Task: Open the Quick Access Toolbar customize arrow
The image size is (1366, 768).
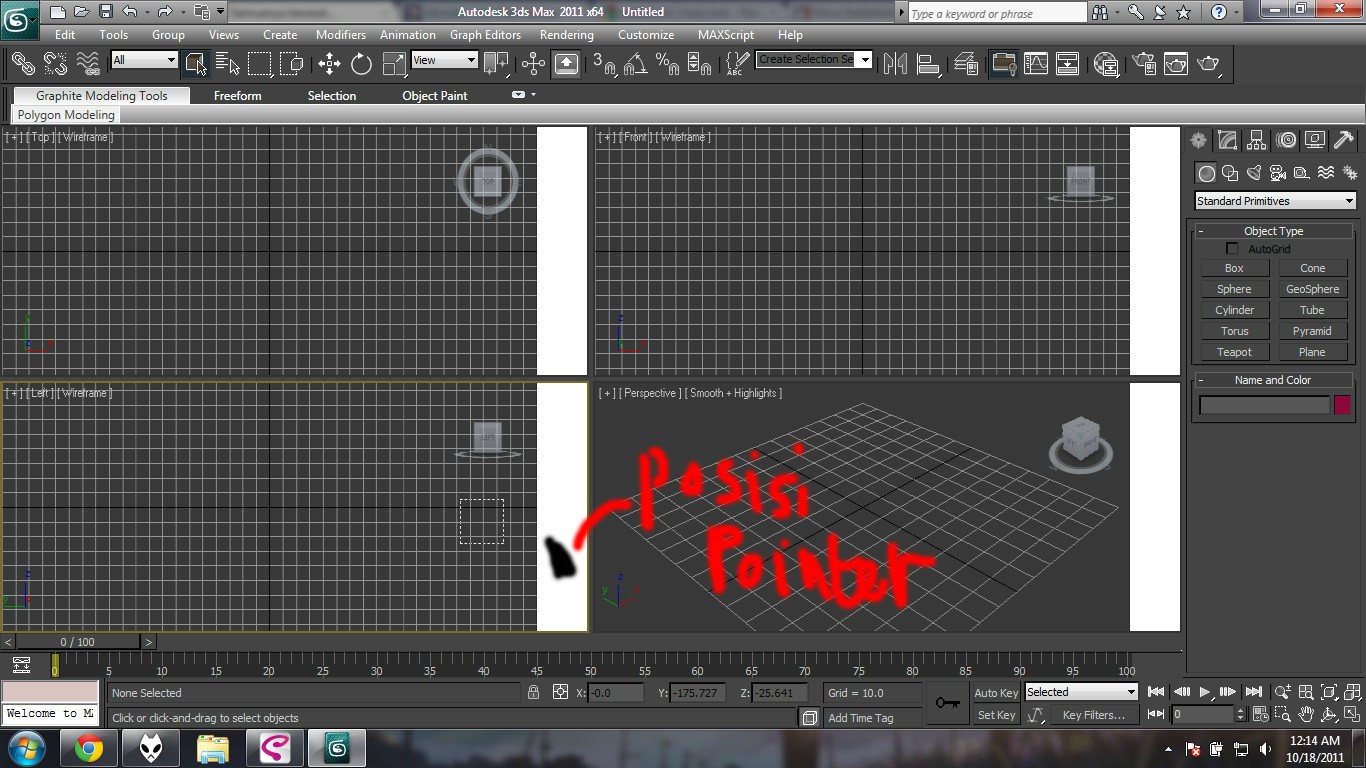Action: (220, 12)
